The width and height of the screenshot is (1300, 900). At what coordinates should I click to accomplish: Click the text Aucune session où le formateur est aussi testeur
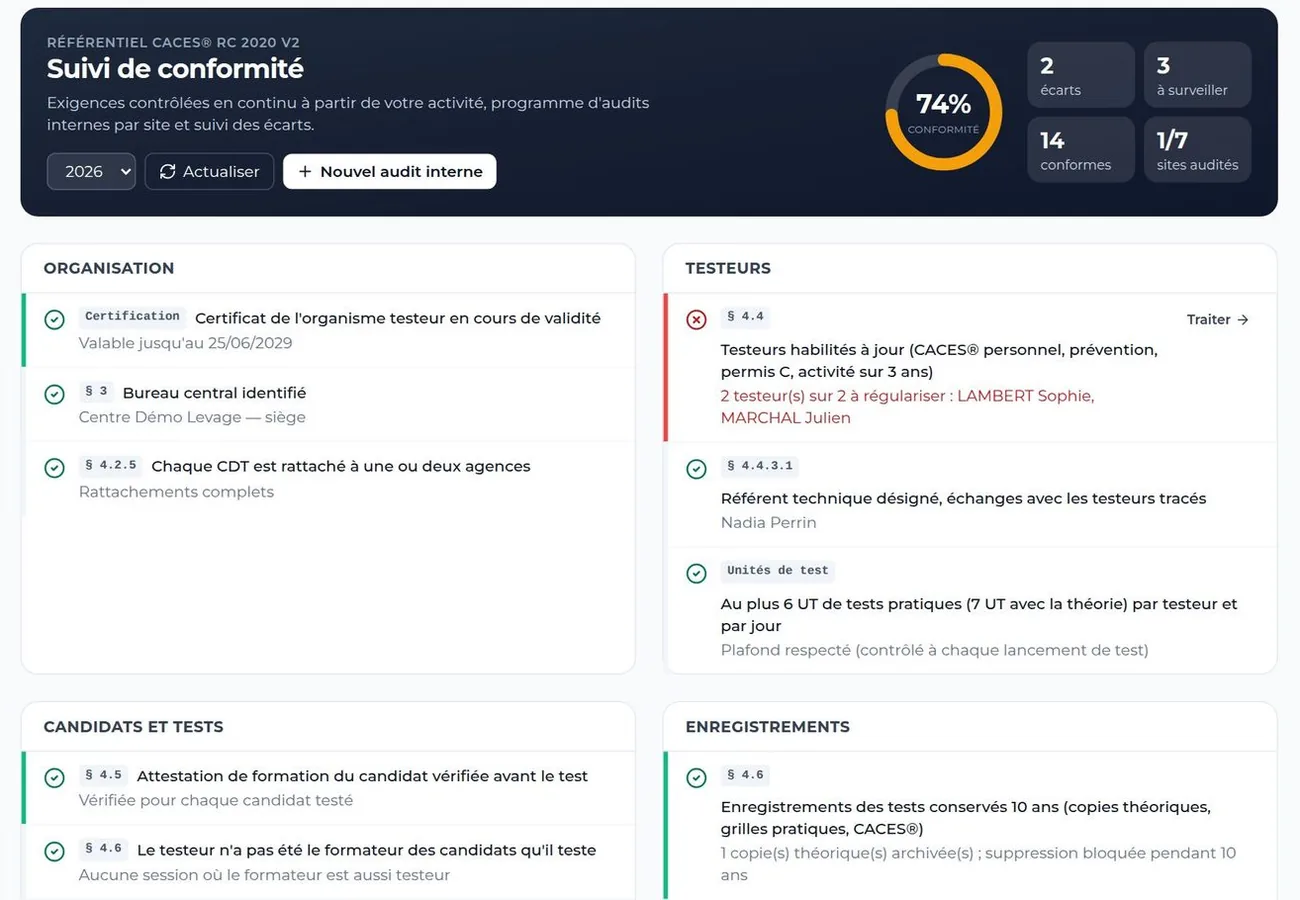(x=264, y=875)
